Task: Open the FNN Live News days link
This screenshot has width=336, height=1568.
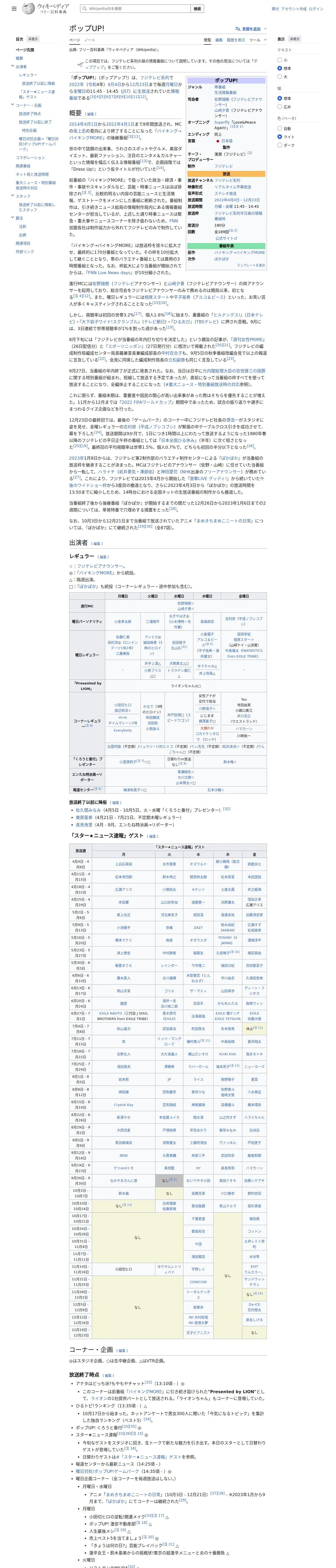Action: (x=110, y=273)
